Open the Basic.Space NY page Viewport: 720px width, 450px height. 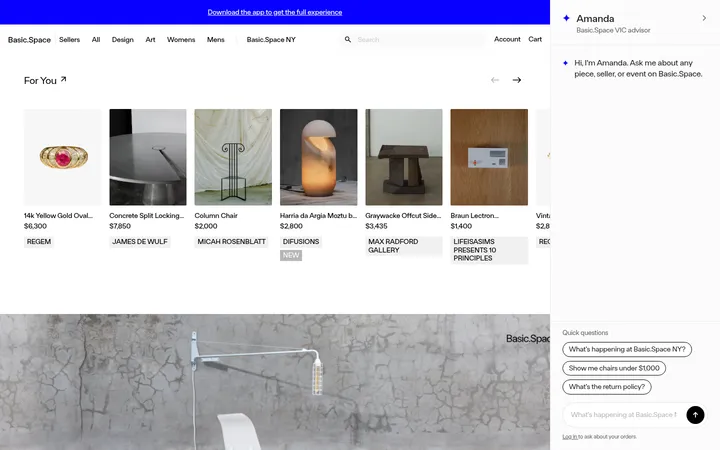[271, 39]
